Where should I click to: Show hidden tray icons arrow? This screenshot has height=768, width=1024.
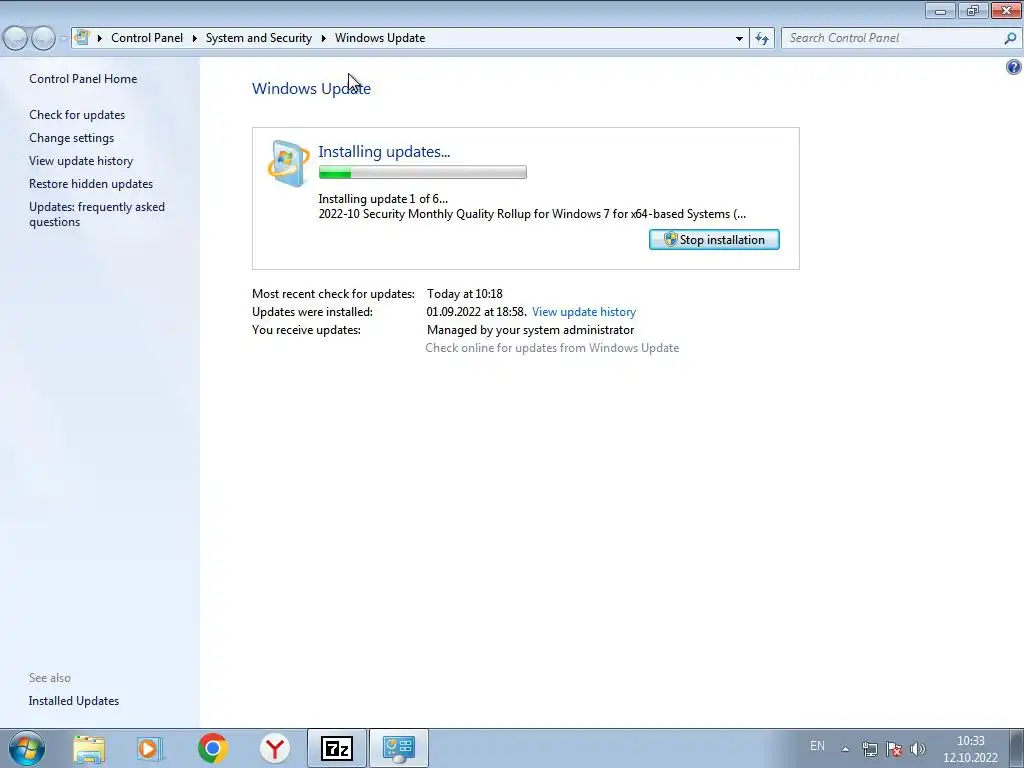click(845, 749)
